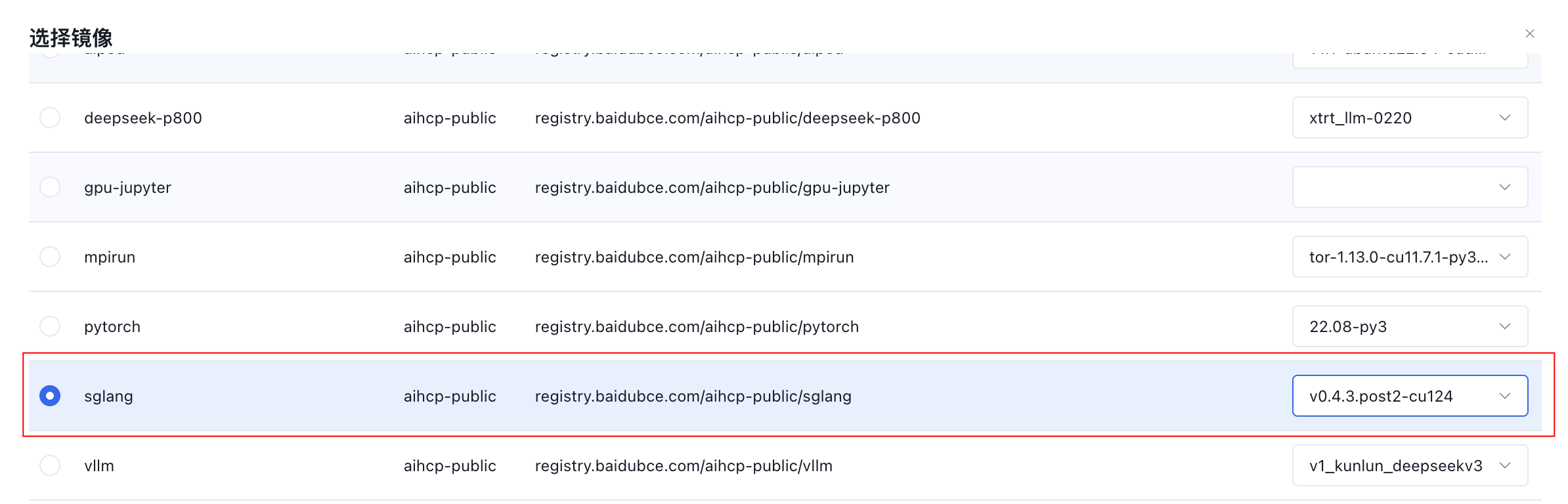Open the vllm v1_kunlun_deepseekv3 dropdown

point(1410,465)
